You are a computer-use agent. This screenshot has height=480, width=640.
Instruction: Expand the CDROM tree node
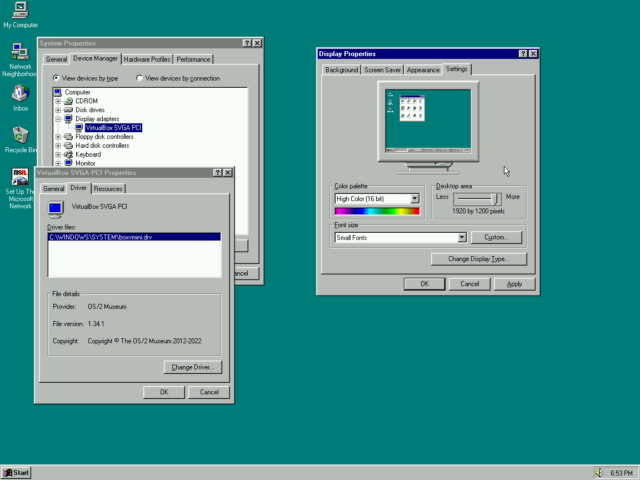(x=58, y=101)
